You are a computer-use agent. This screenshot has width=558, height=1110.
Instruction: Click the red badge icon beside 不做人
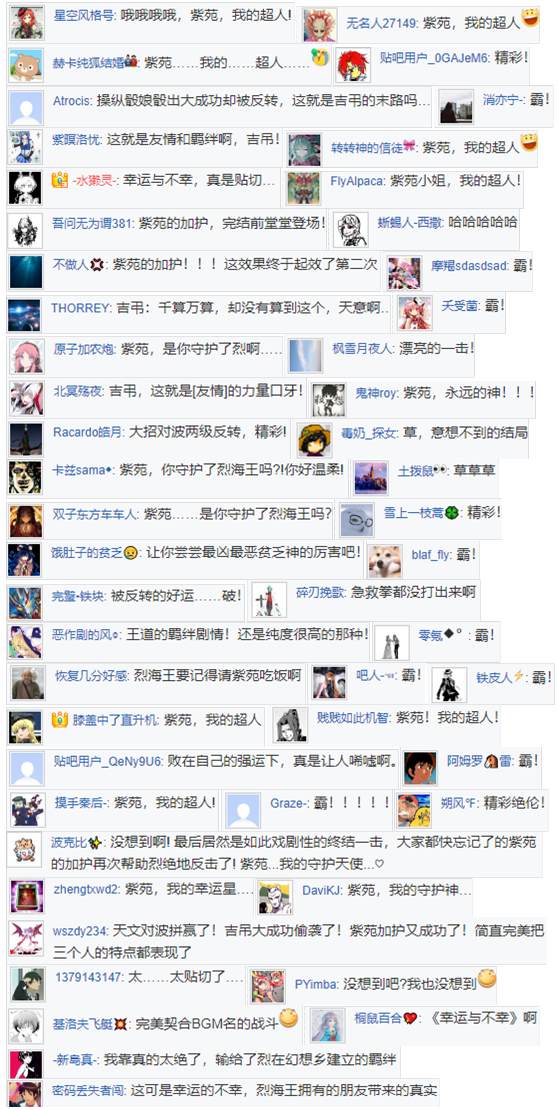(97, 265)
